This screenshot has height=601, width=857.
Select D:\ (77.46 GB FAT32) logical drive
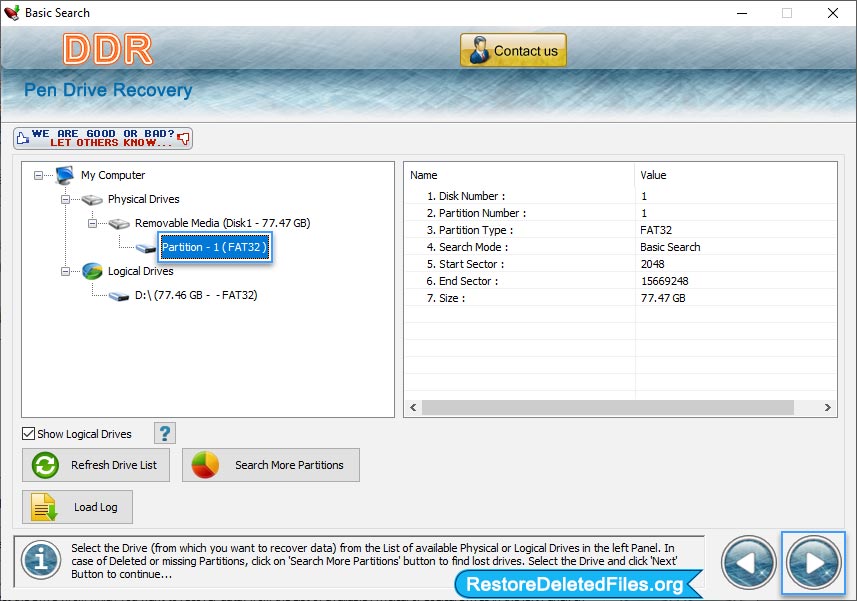(x=196, y=295)
